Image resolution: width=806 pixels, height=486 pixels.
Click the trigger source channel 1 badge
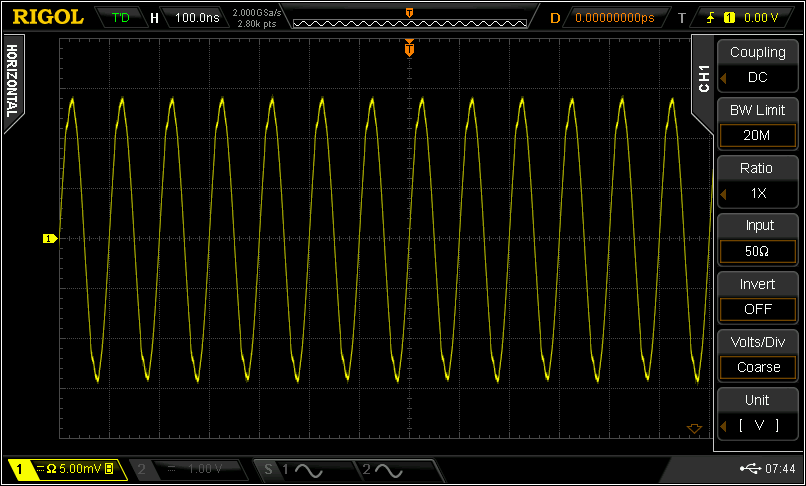coord(729,18)
